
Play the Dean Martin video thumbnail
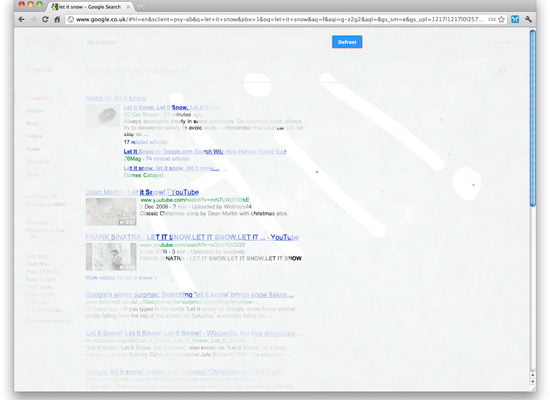click(111, 212)
